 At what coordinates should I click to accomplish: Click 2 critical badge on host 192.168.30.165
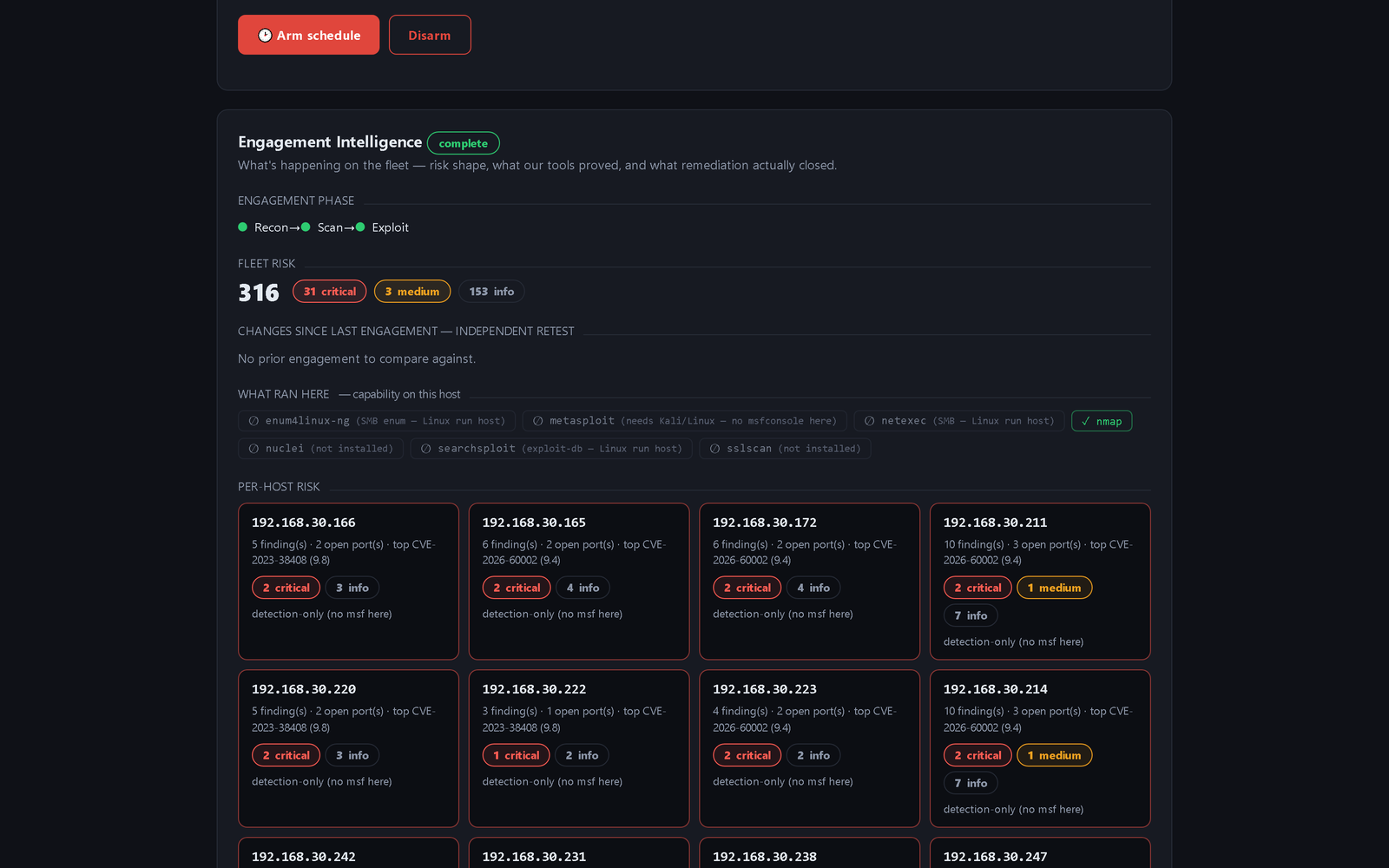click(x=517, y=588)
